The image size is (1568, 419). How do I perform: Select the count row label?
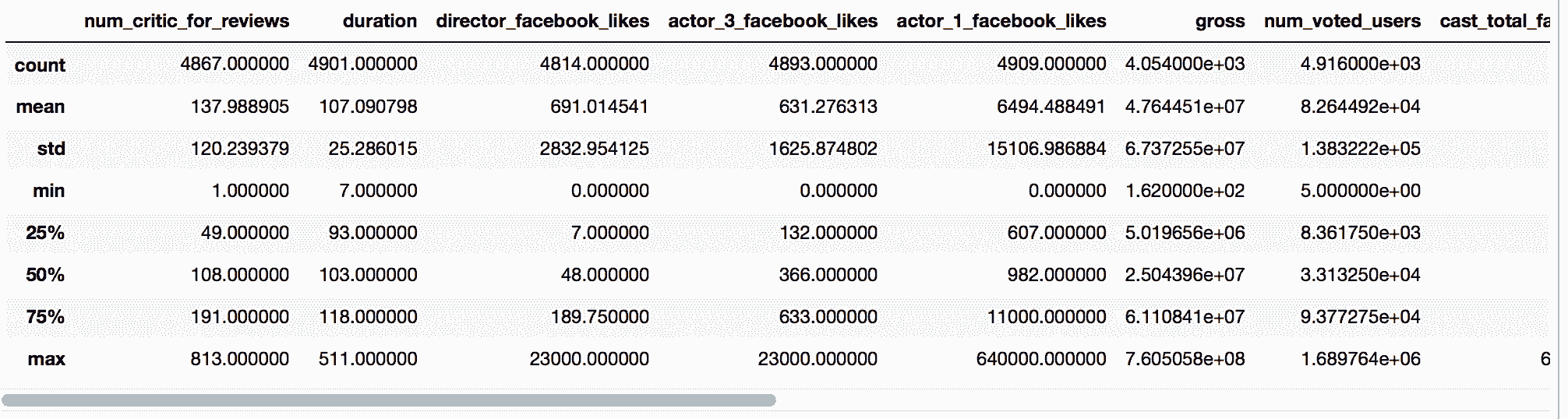click(x=40, y=65)
